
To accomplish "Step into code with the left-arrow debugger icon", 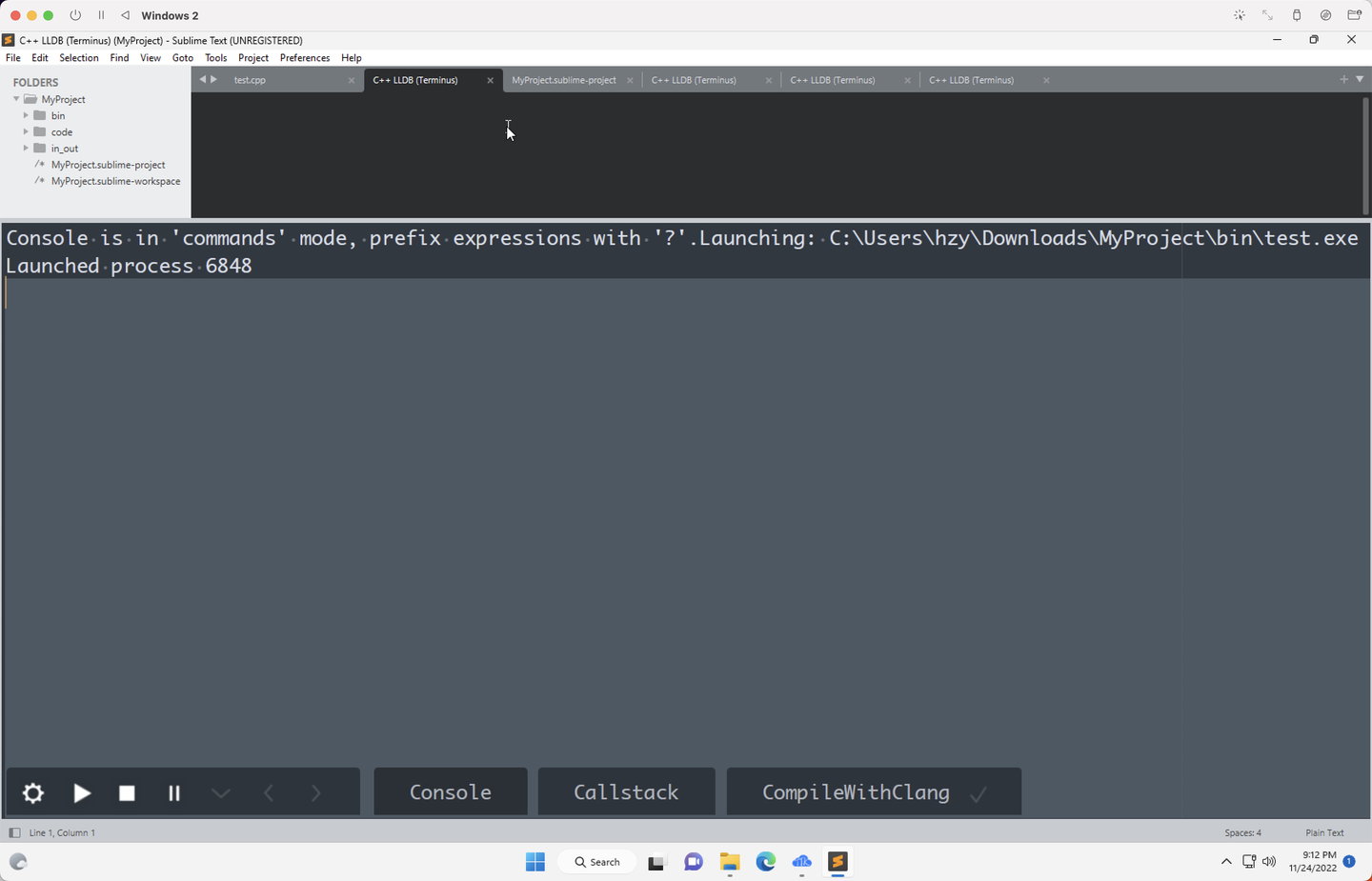I will pyautogui.click(x=268, y=792).
